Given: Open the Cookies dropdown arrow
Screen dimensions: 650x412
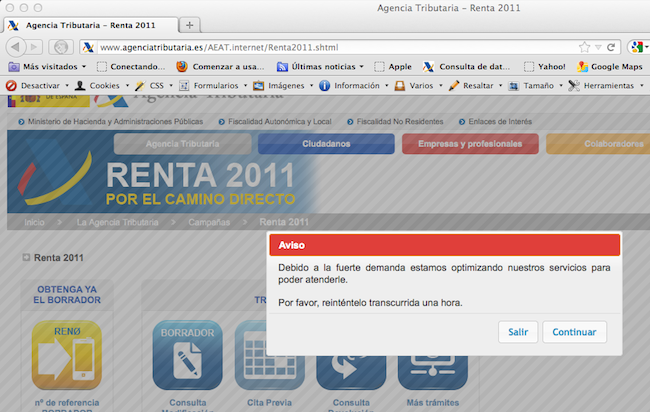Looking at the screenshot, I should pos(127,86).
